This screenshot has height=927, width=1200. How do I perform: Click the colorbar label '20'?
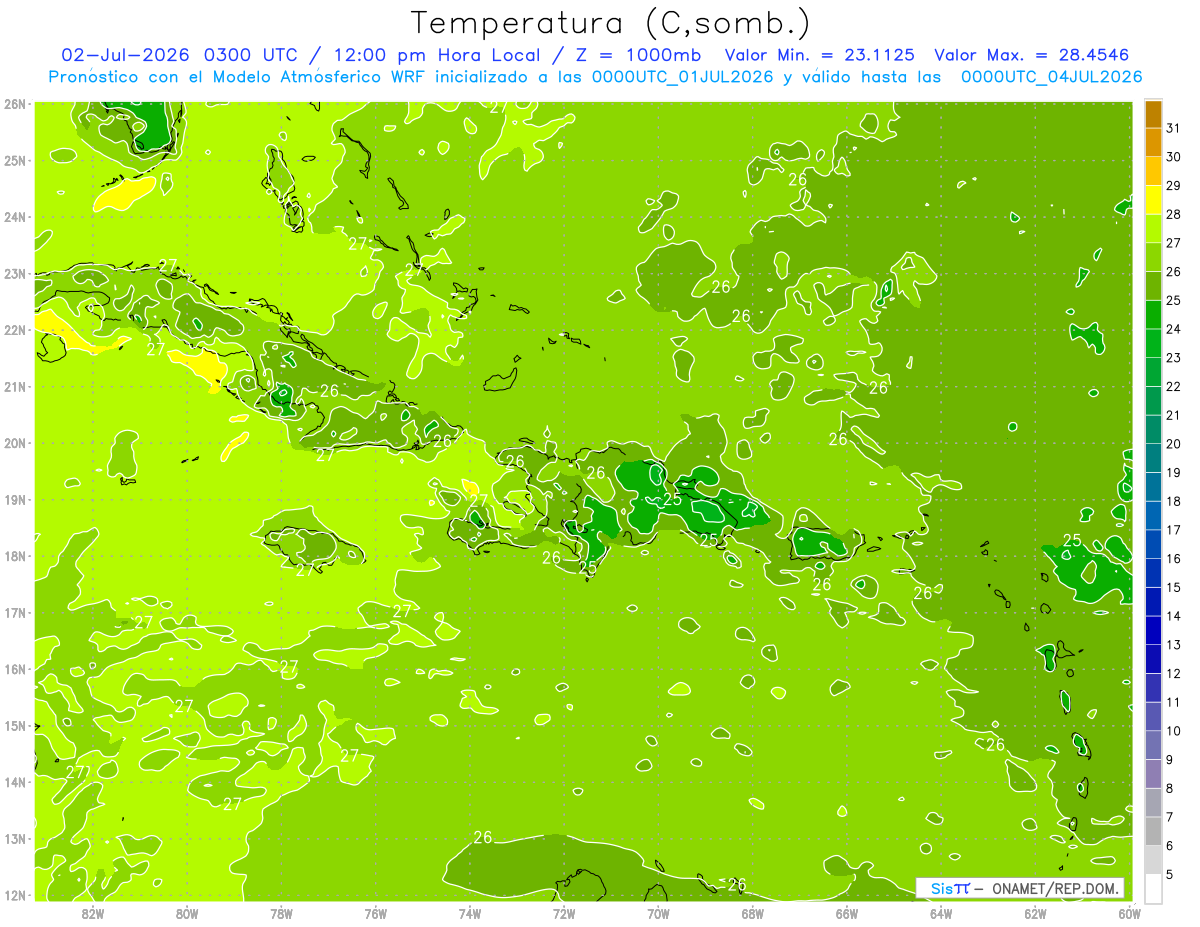click(x=1174, y=444)
